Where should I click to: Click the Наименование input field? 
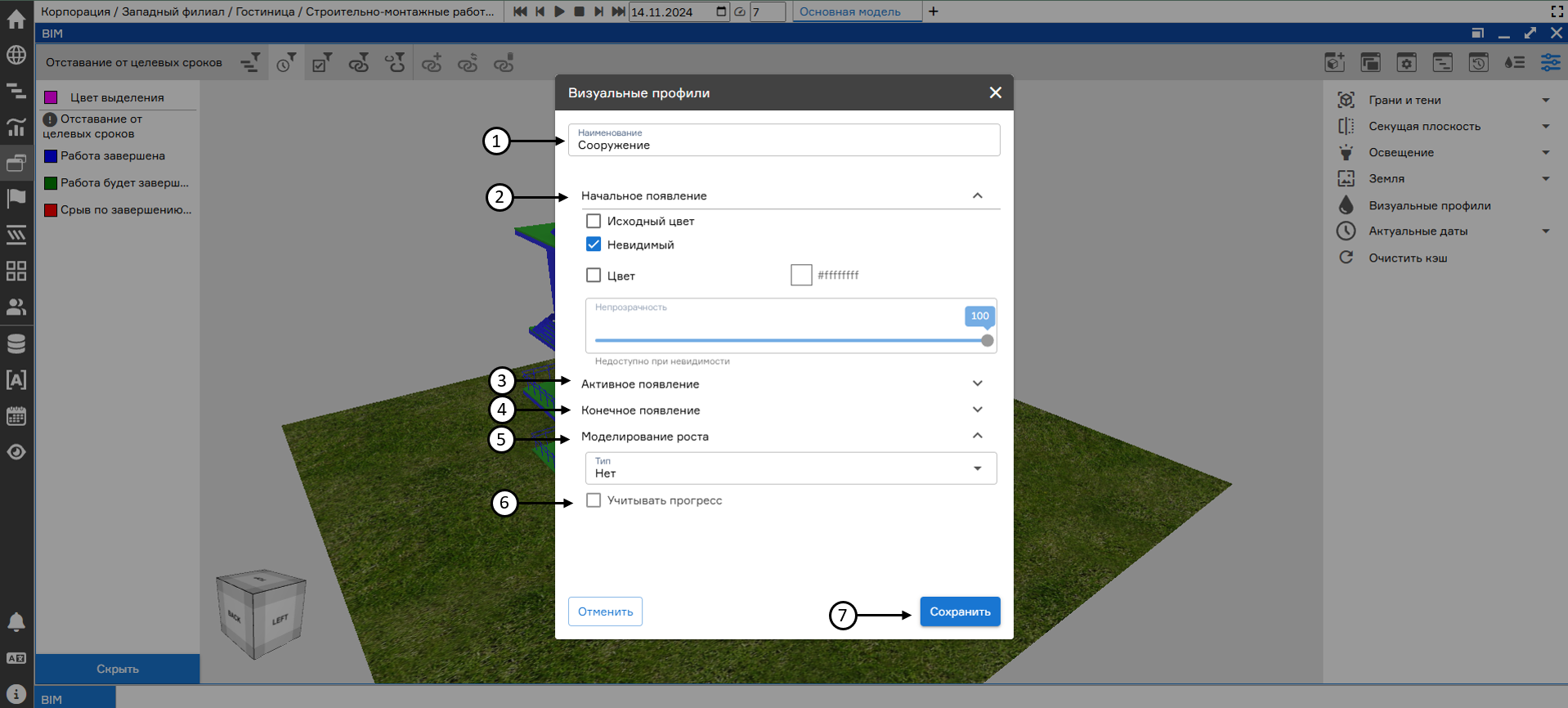click(x=784, y=140)
